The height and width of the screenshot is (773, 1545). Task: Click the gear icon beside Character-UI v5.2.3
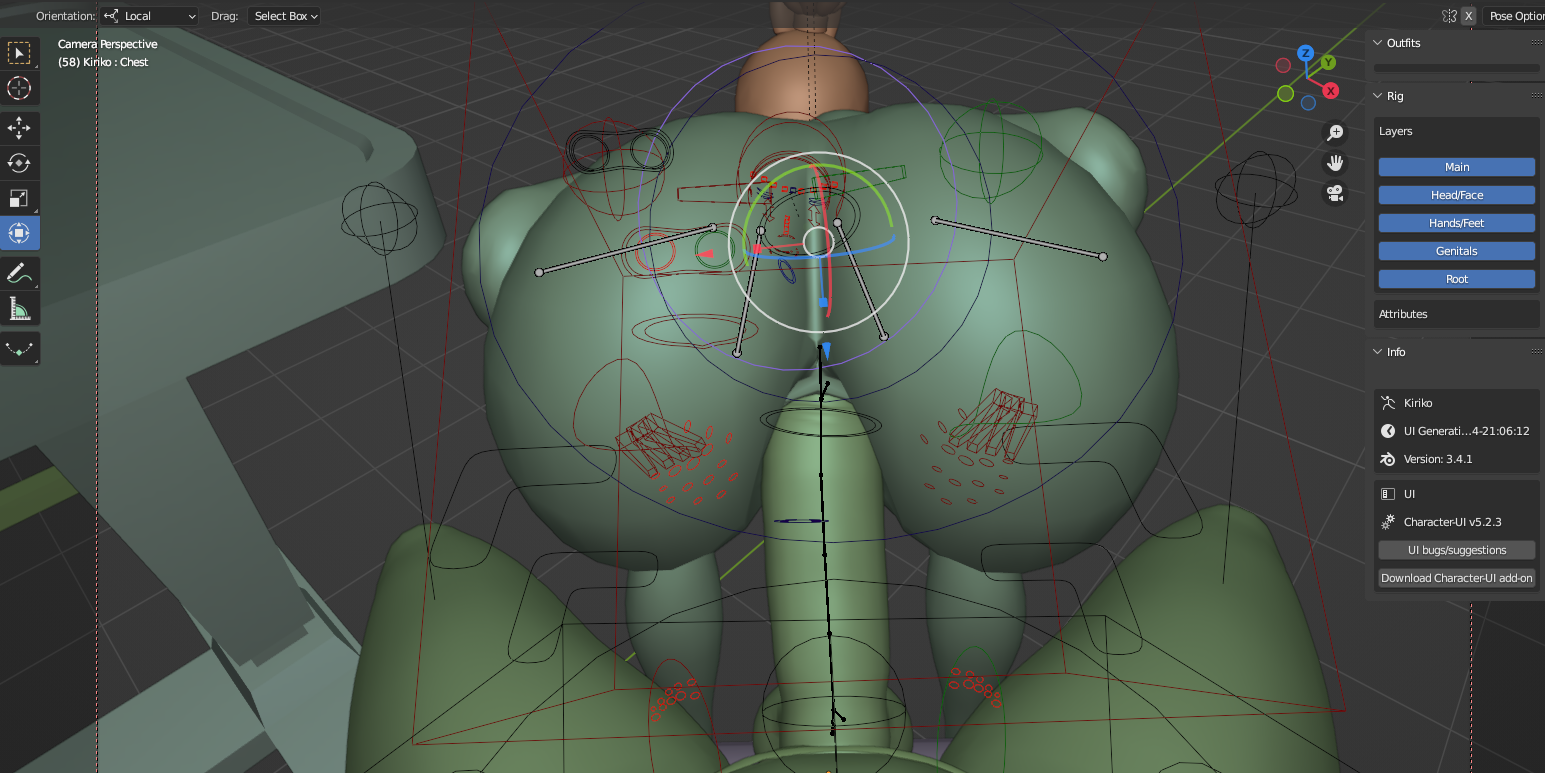pyautogui.click(x=1388, y=522)
